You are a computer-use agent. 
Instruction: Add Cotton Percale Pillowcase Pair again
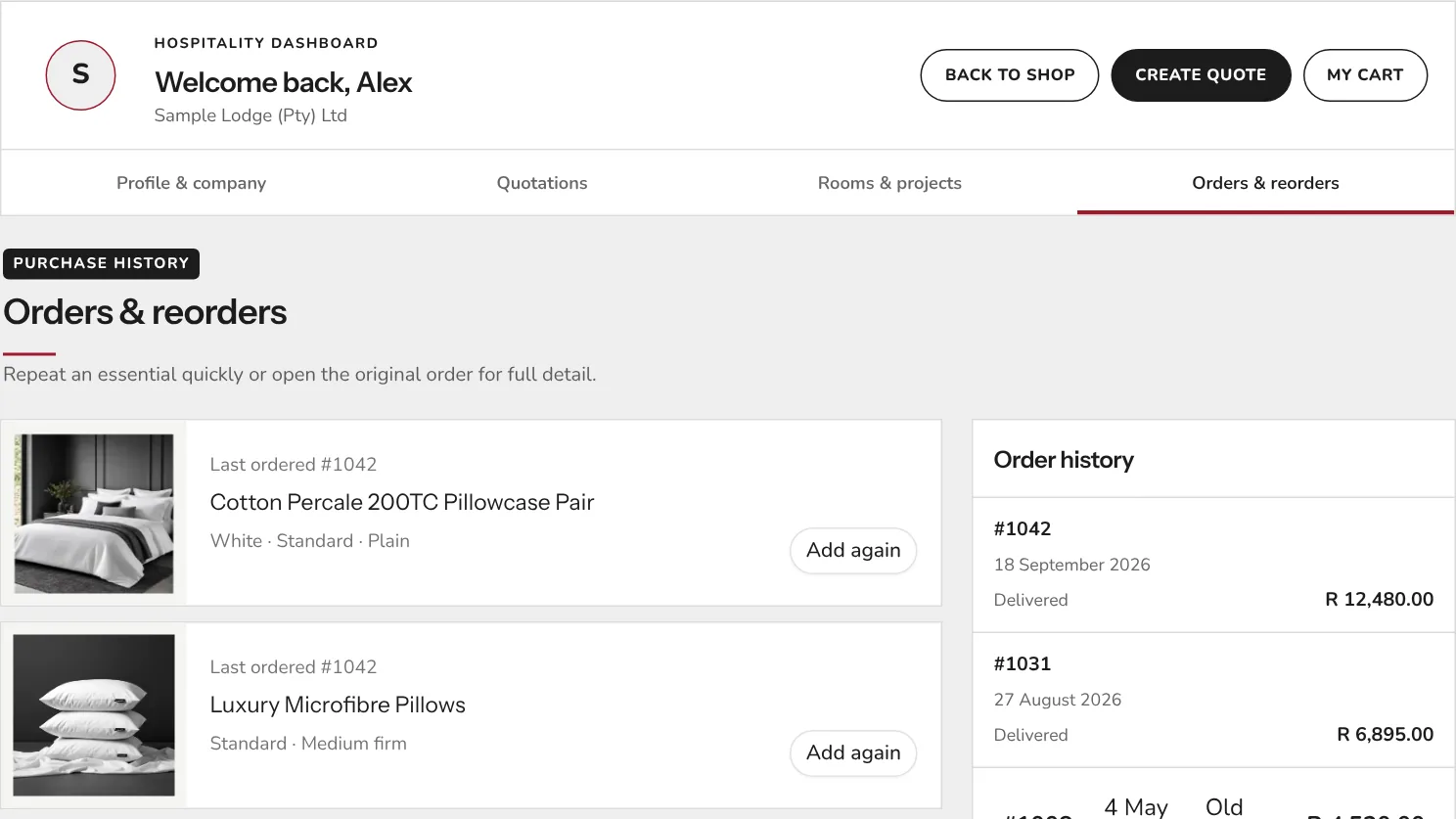853,551
